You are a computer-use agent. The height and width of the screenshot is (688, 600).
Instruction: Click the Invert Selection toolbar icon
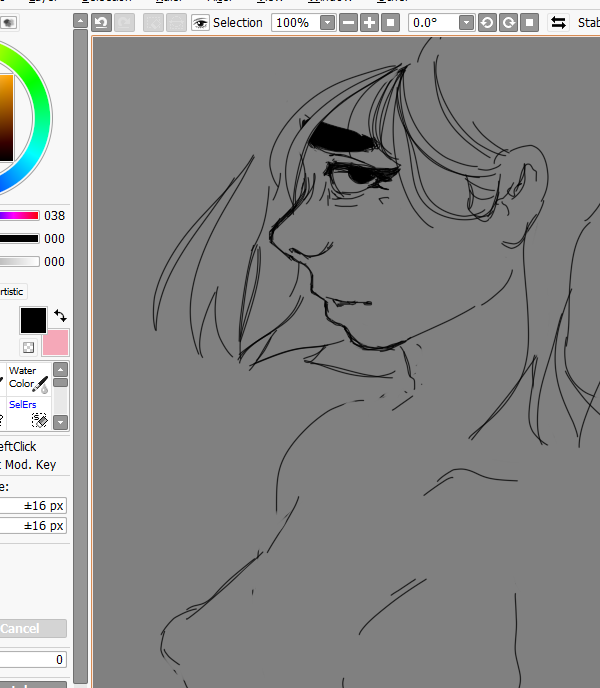[x=176, y=22]
